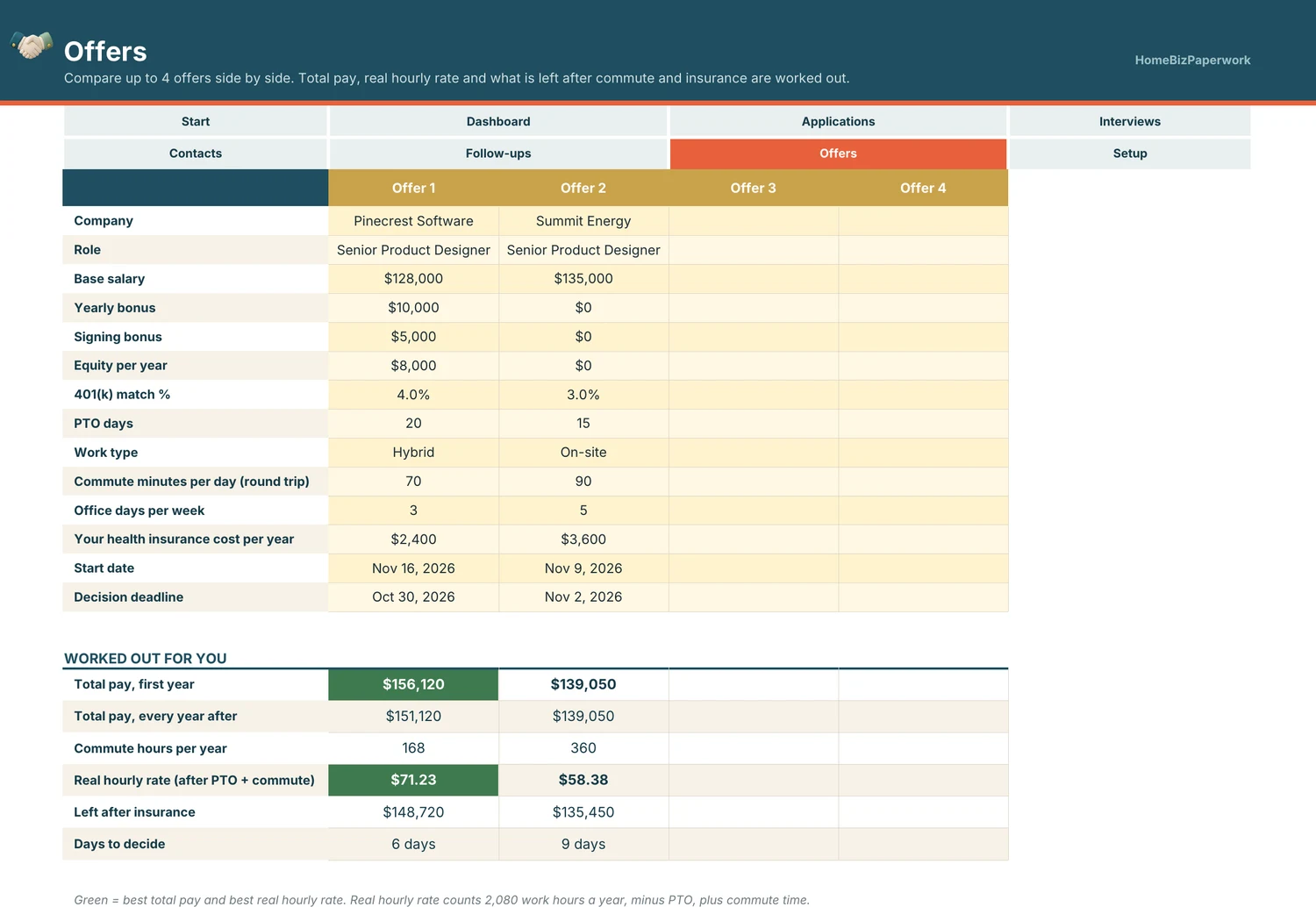Click the $139,050 first-year total pay
This screenshot has width=1316, height=907.
click(x=583, y=684)
